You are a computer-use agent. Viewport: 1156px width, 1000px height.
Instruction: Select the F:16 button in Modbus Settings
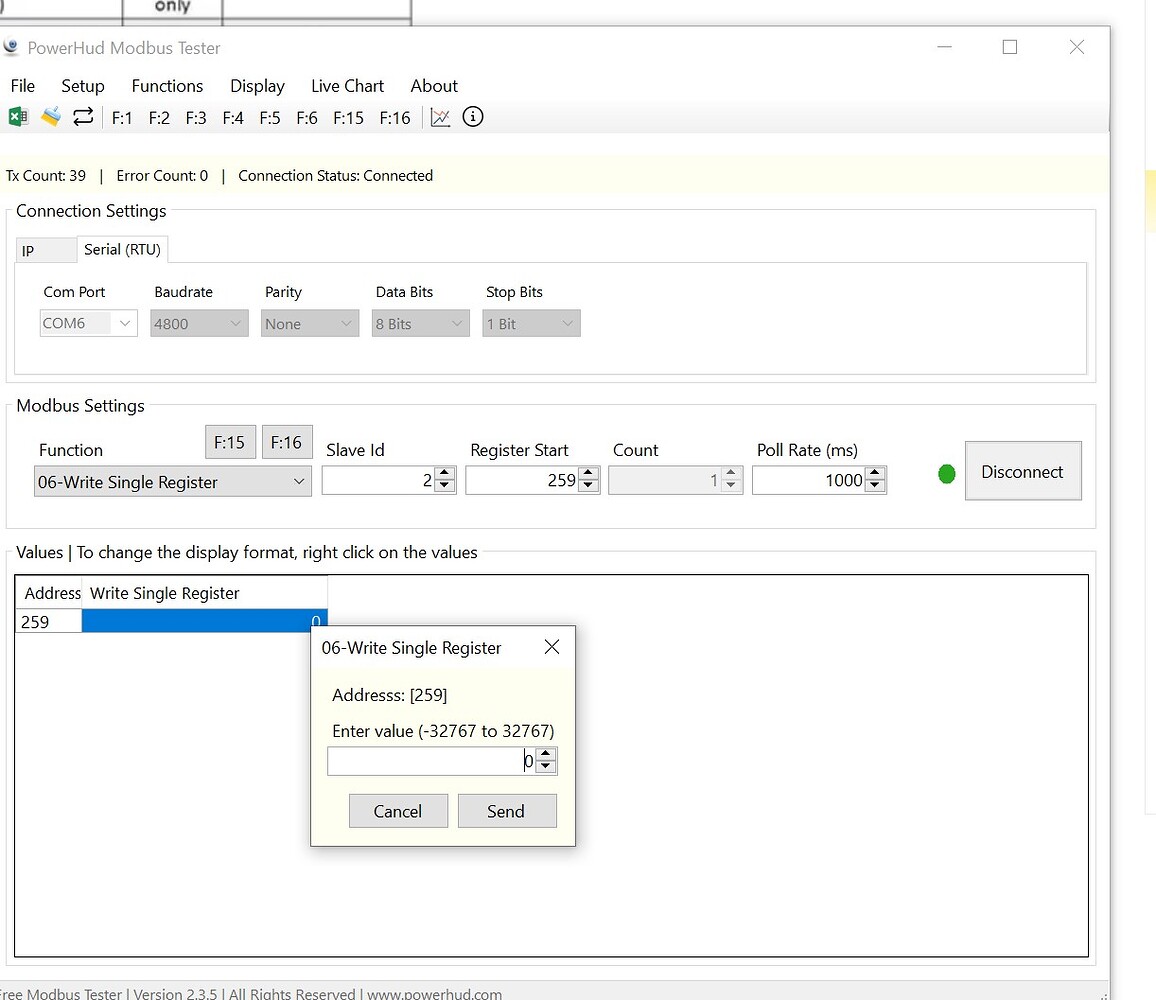pos(287,442)
